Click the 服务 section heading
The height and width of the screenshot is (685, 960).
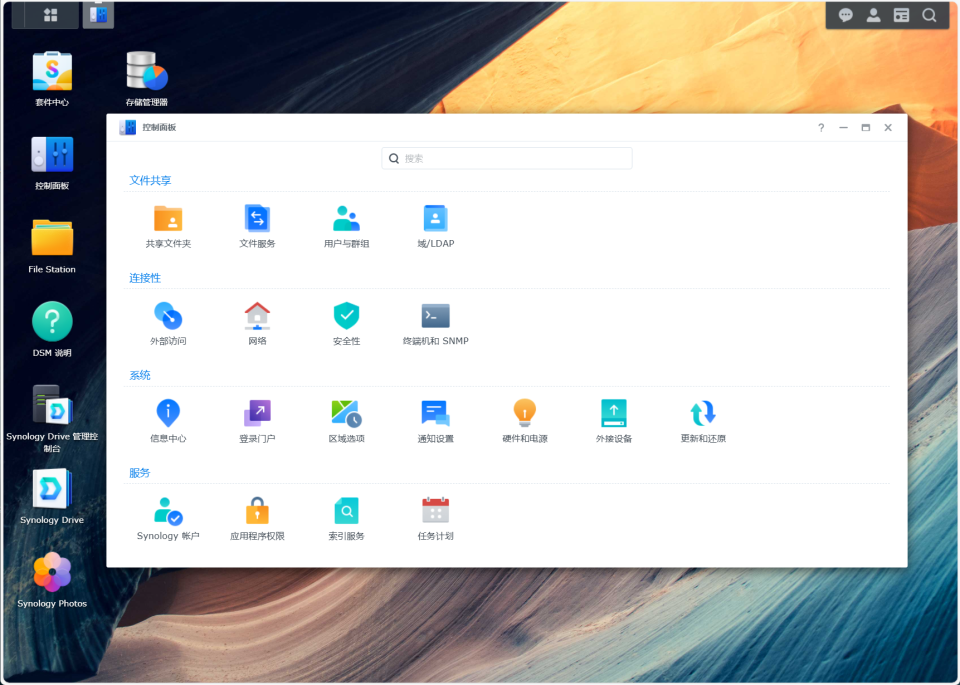click(140, 473)
